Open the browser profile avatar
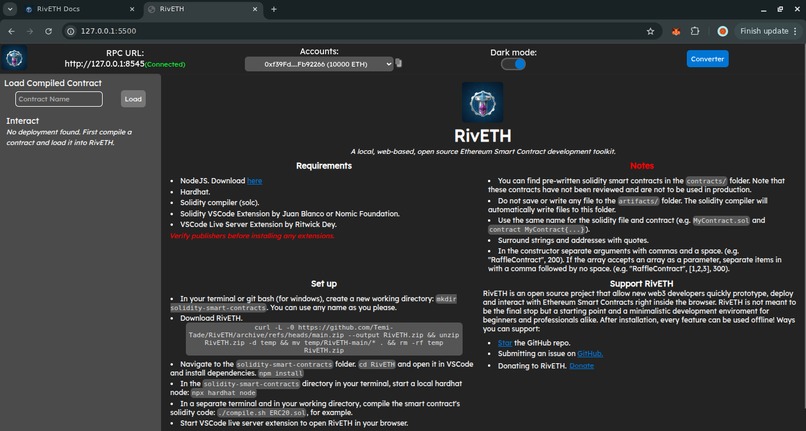806x431 pixels. click(x=722, y=31)
